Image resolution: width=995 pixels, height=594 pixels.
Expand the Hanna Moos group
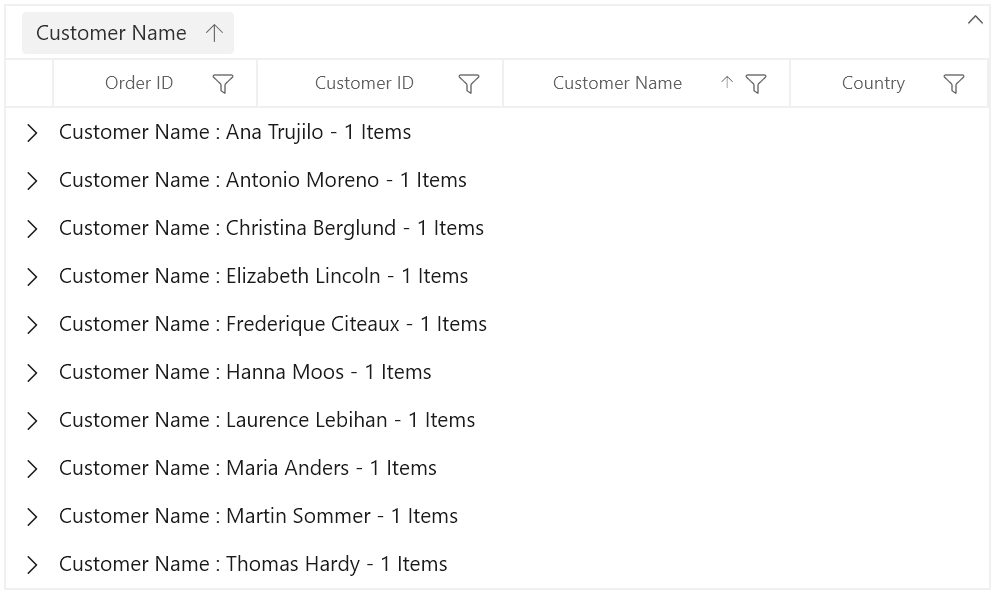tap(32, 373)
